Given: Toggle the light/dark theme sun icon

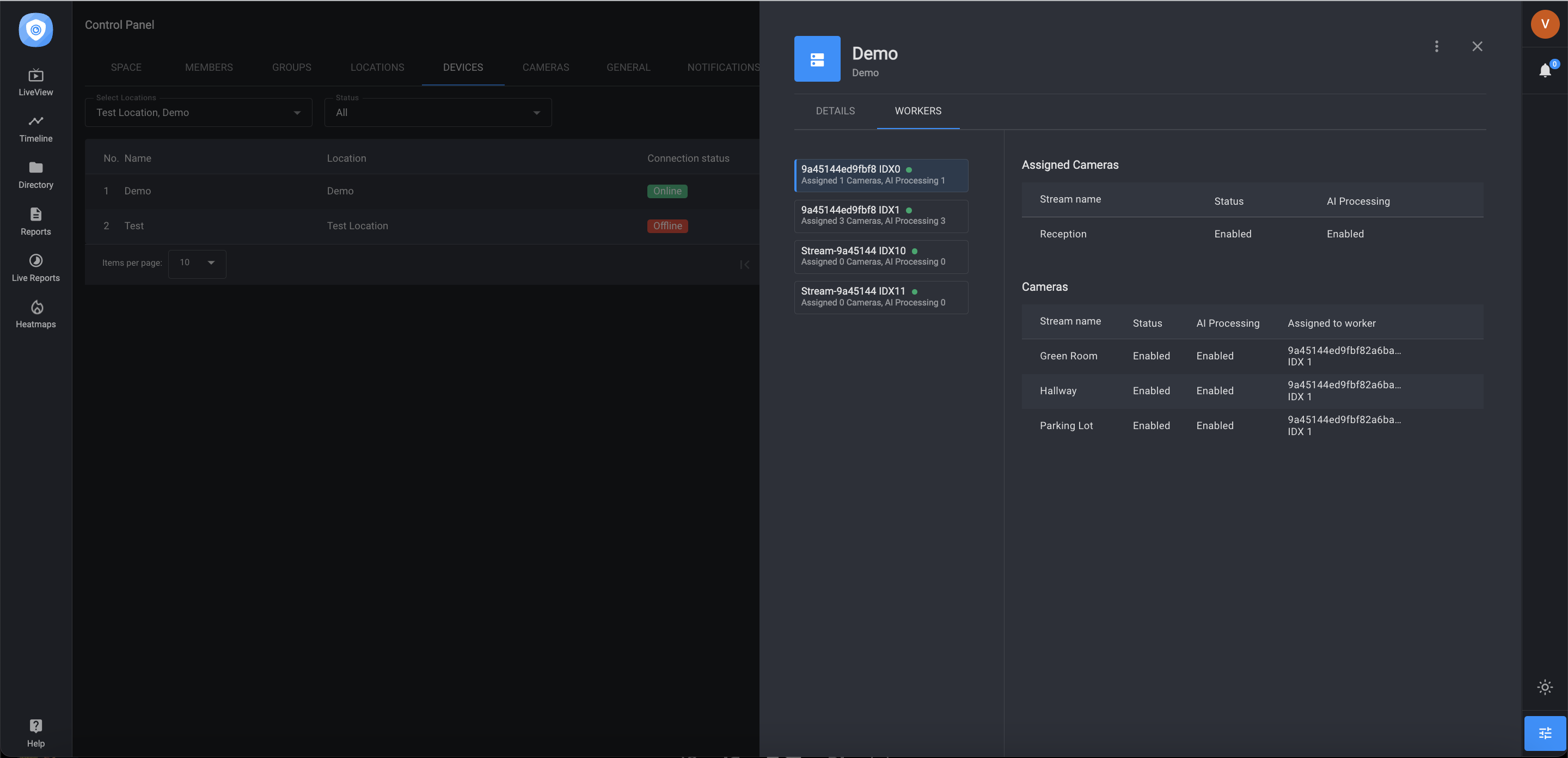Looking at the screenshot, I should coord(1545,687).
